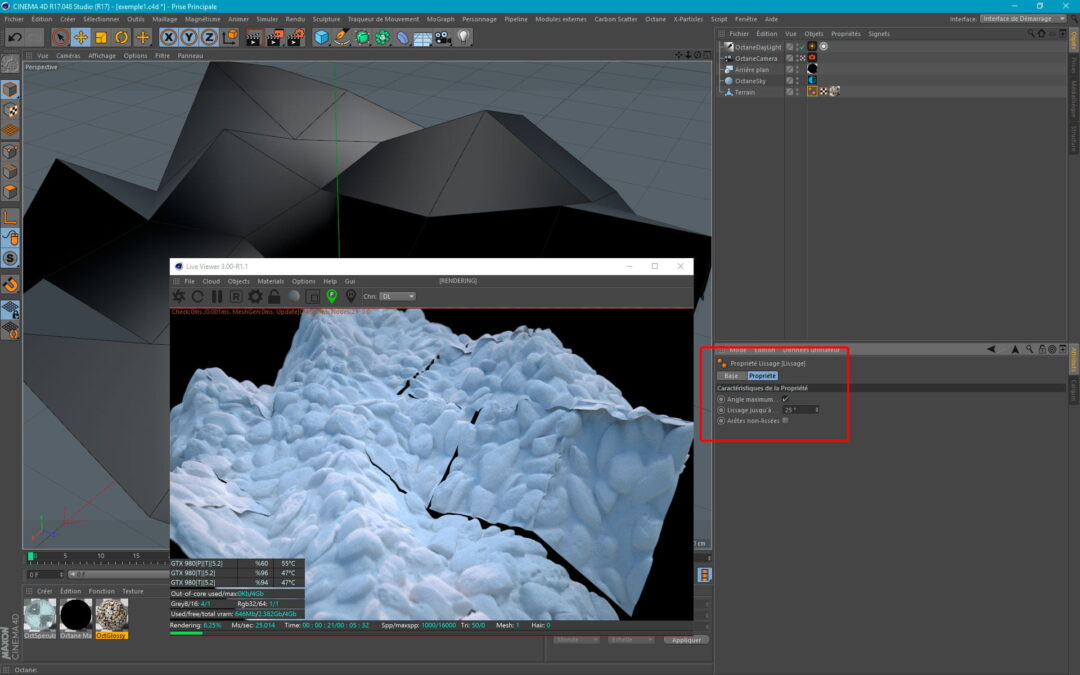Screen dimensions: 1080x675
Task: Switch to the Base tab
Action: [x=731, y=375]
